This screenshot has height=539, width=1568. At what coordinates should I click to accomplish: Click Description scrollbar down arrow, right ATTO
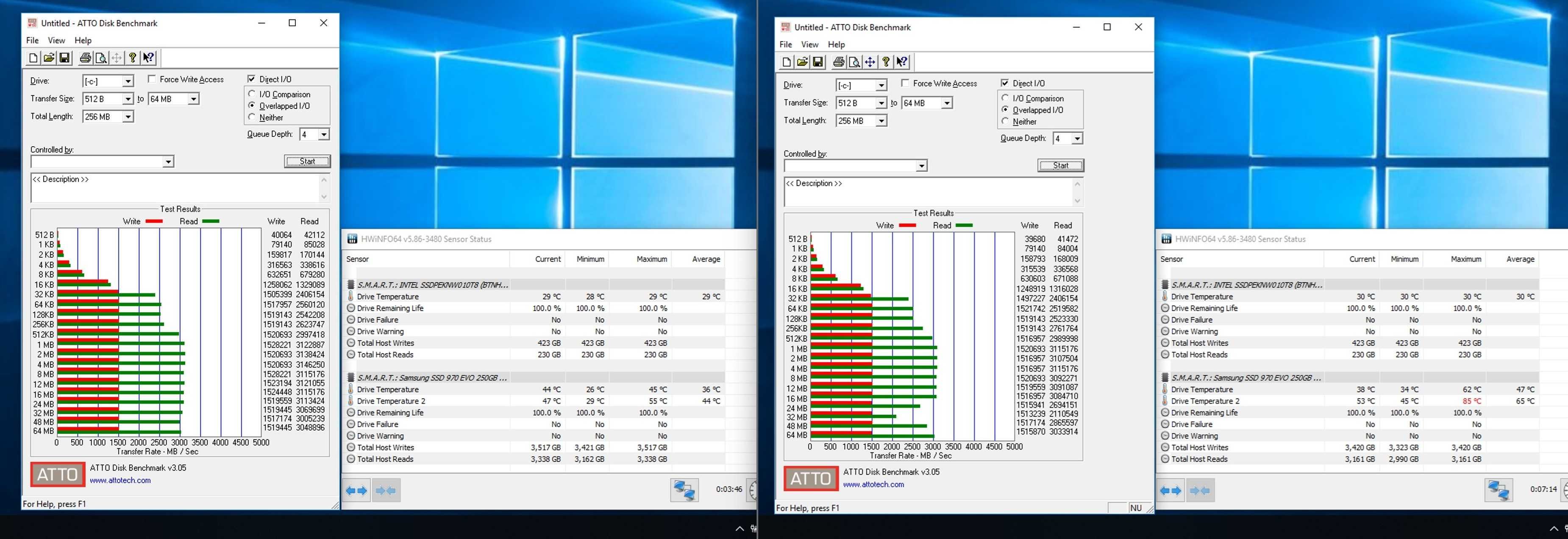pyautogui.click(x=1077, y=201)
